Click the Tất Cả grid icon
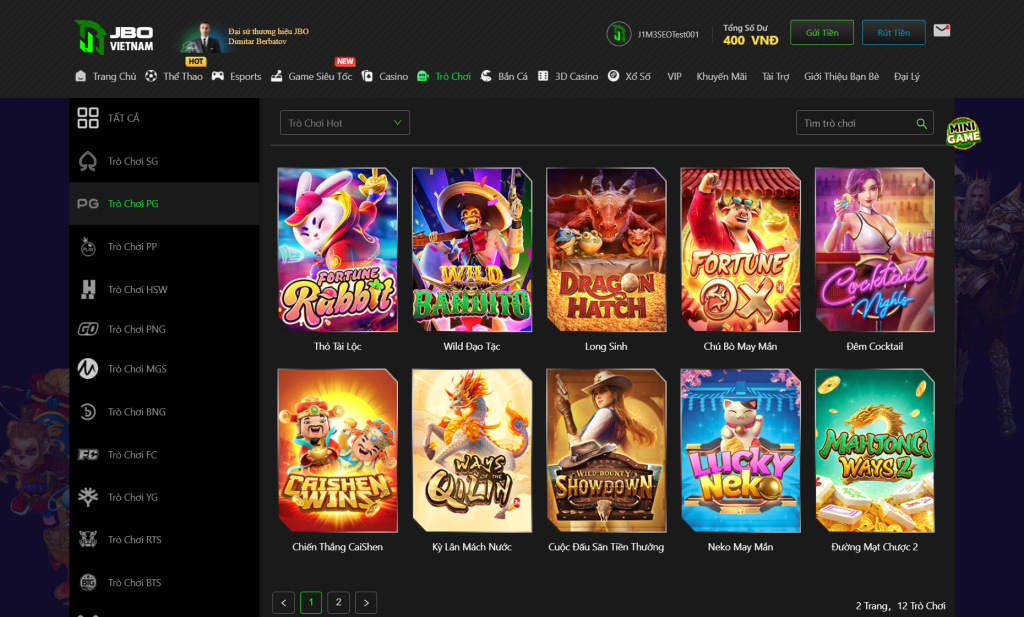 tap(88, 118)
